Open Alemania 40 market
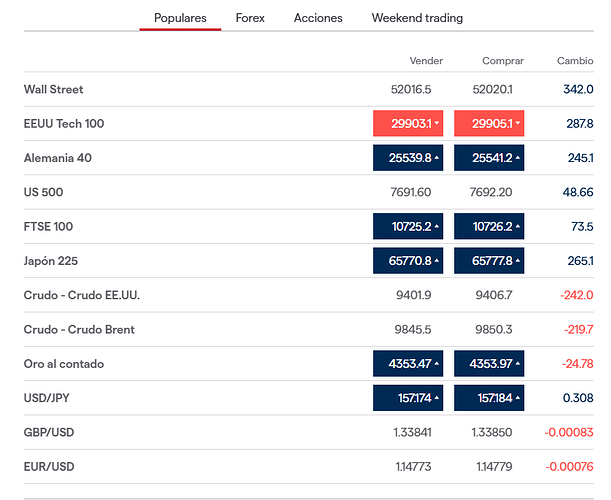 [x=58, y=158]
